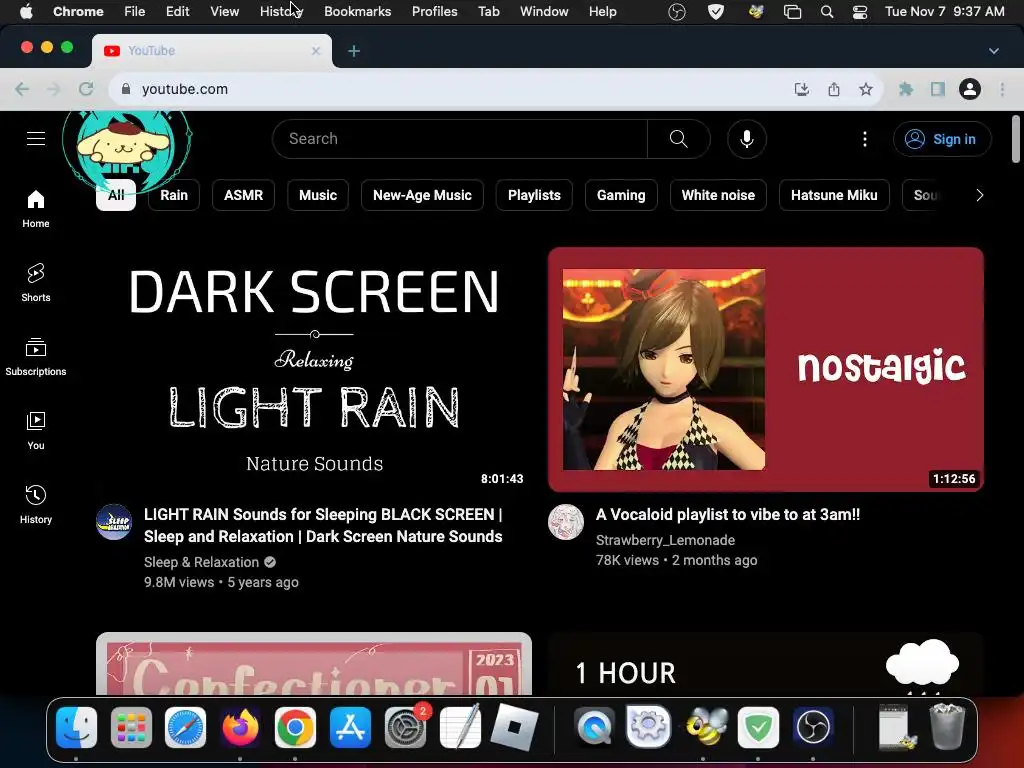This screenshot has width=1024, height=768.
Task: Bookmark this page with star icon
Action: tap(865, 89)
